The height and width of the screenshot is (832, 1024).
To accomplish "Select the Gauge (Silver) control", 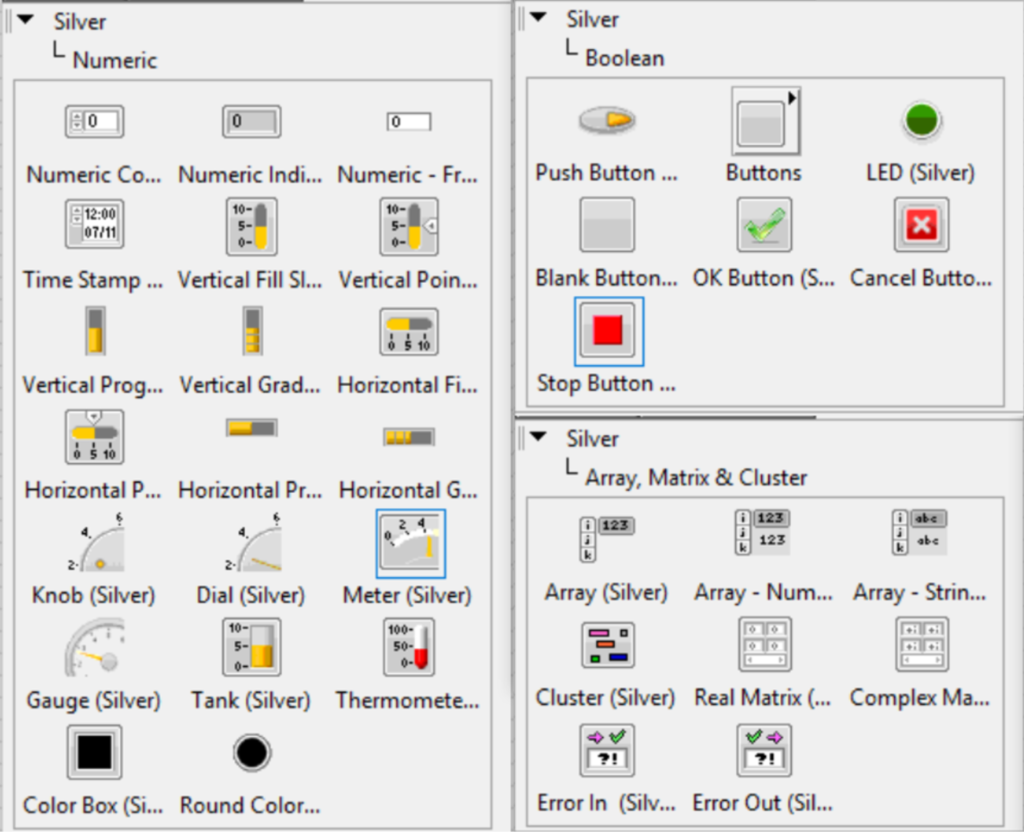I will (x=93, y=647).
